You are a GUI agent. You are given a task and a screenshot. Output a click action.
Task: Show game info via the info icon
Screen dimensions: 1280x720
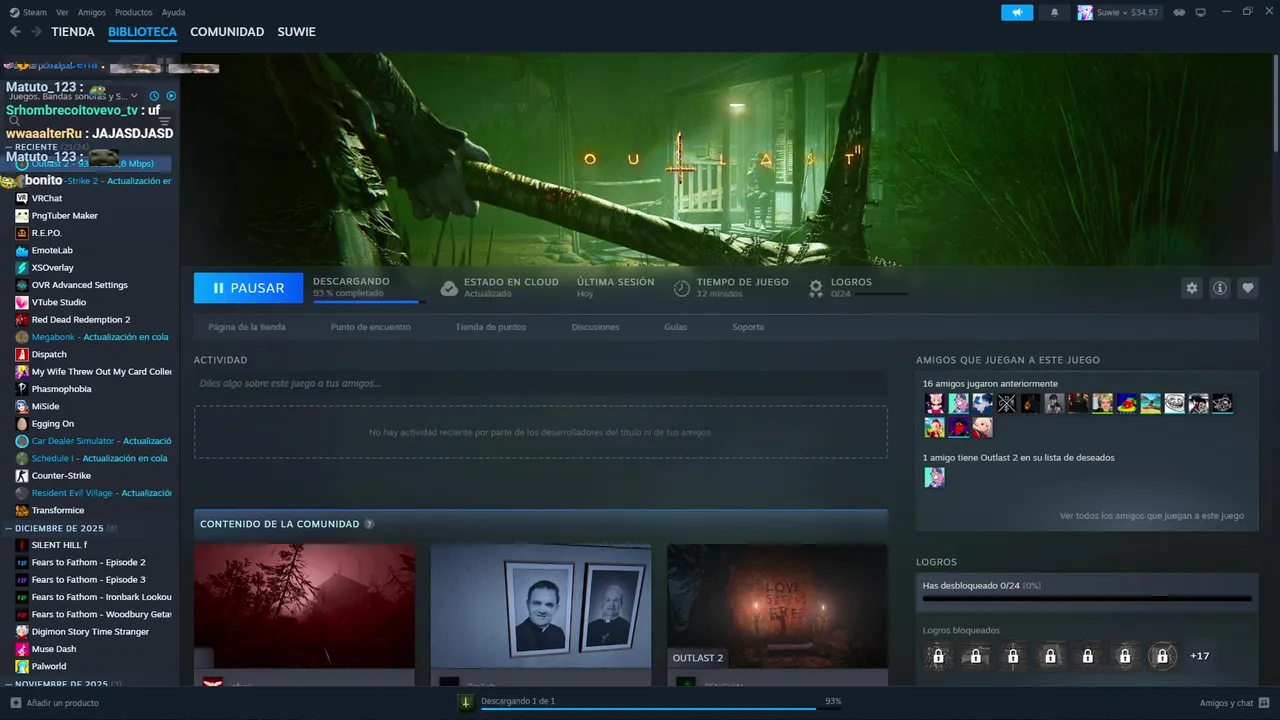click(1219, 288)
